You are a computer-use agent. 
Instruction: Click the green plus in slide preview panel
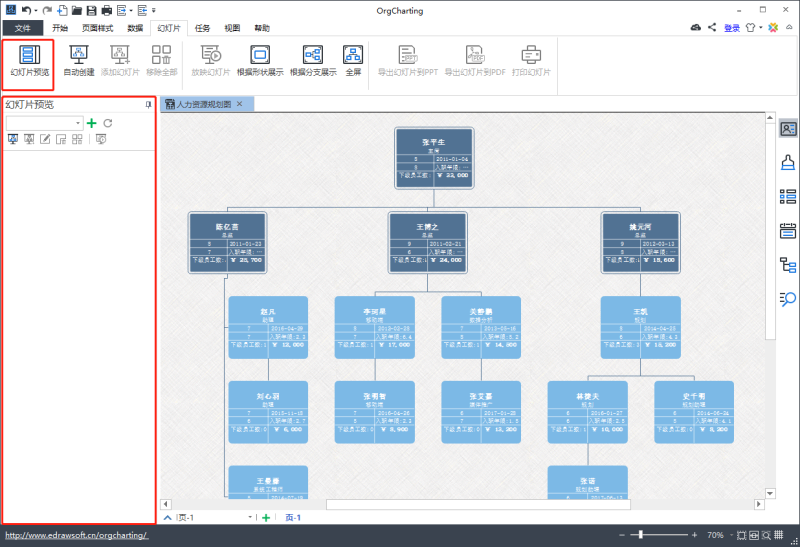92,123
